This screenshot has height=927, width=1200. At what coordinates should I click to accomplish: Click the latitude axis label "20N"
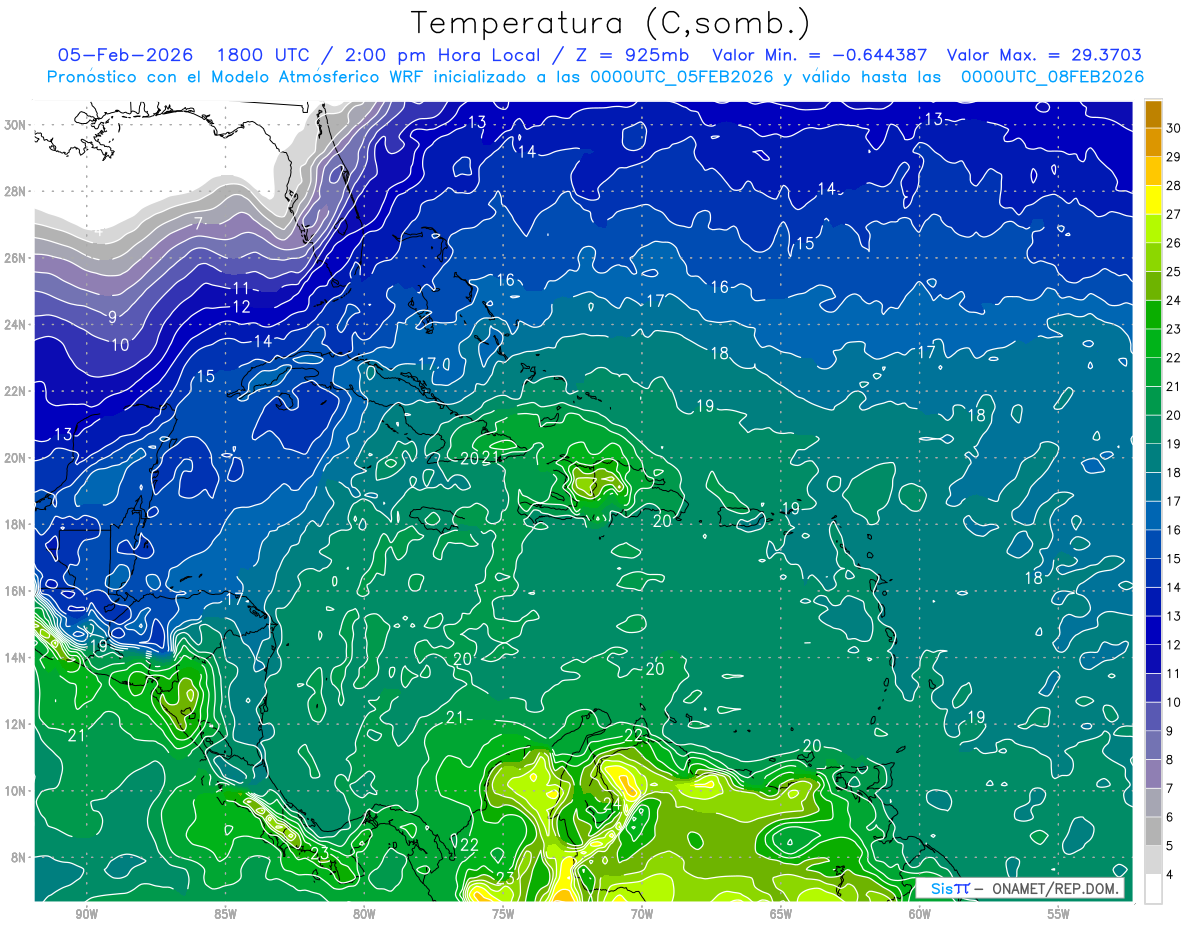17,458
